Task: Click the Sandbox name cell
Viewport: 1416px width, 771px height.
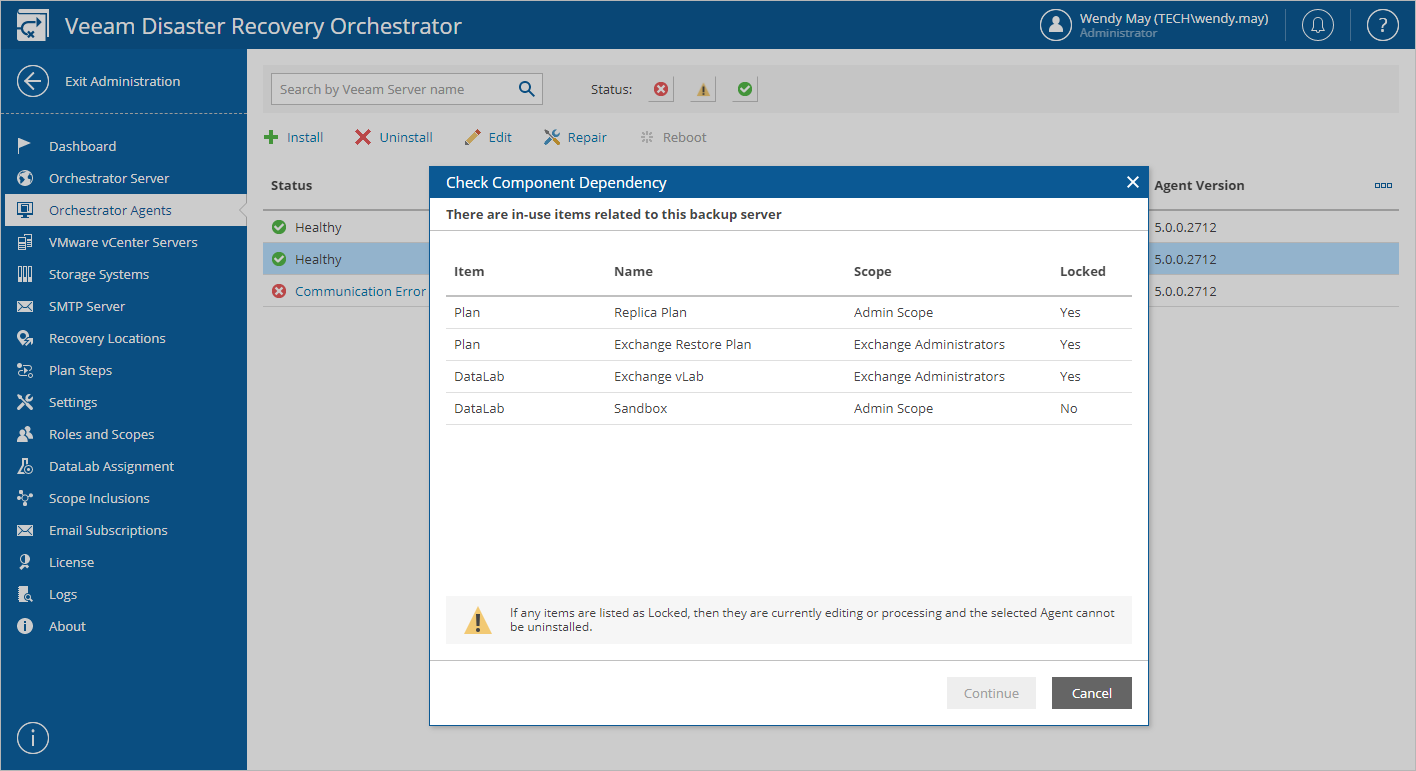Action: pyautogui.click(x=640, y=408)
